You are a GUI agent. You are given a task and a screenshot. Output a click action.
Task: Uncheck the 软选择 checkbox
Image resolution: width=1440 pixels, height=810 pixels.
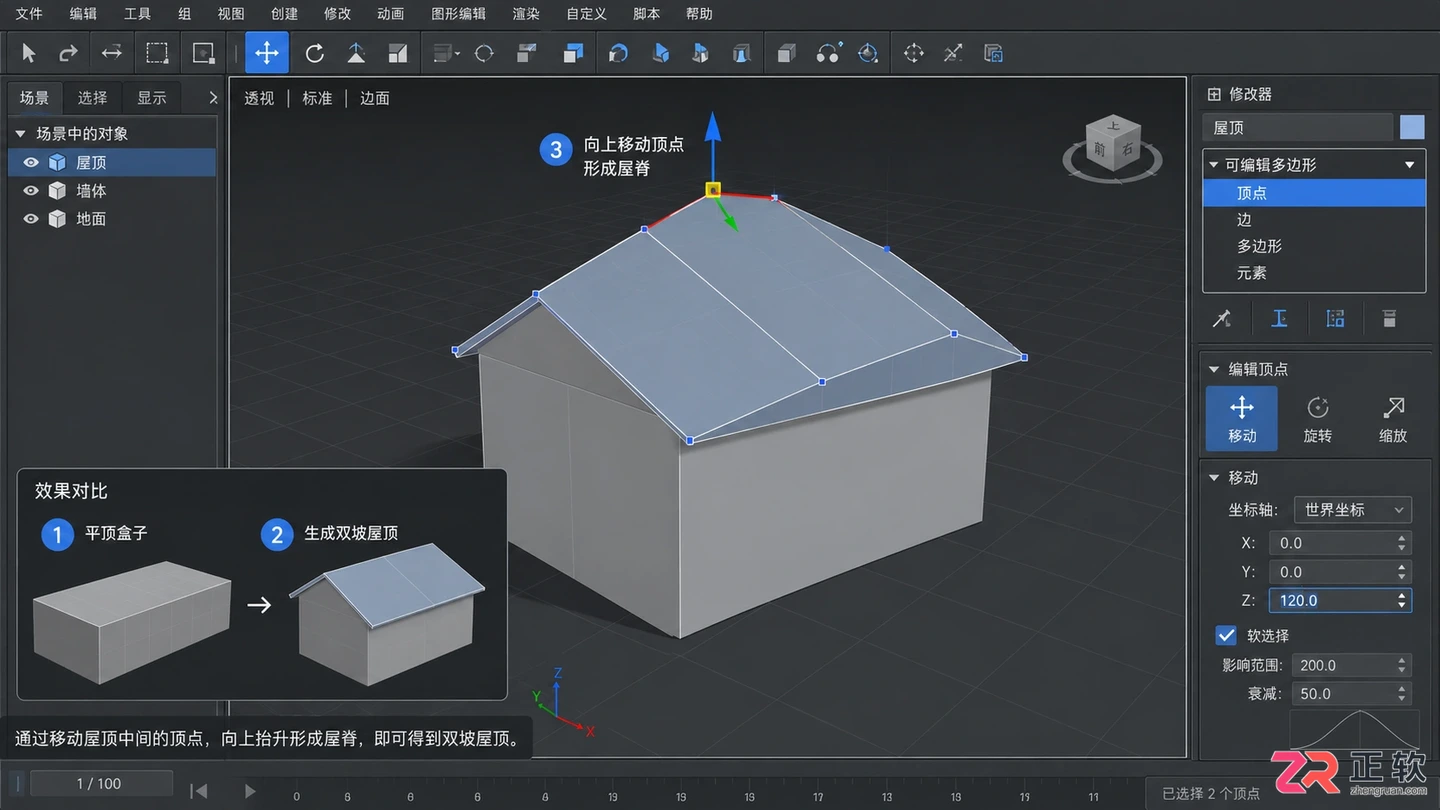[x=1226, y=635]
